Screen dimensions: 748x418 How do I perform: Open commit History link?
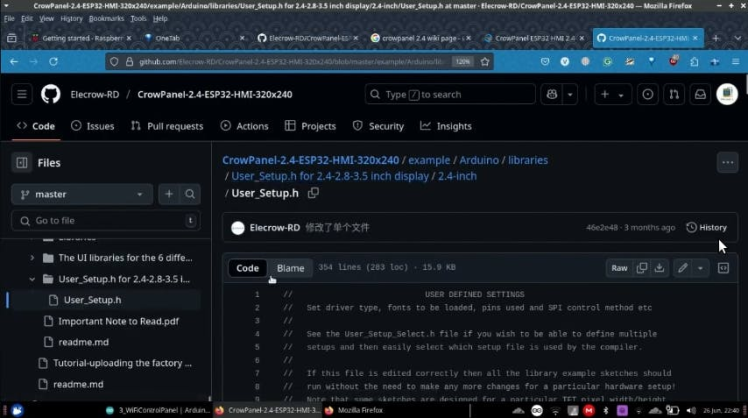[x=706, y=228]
